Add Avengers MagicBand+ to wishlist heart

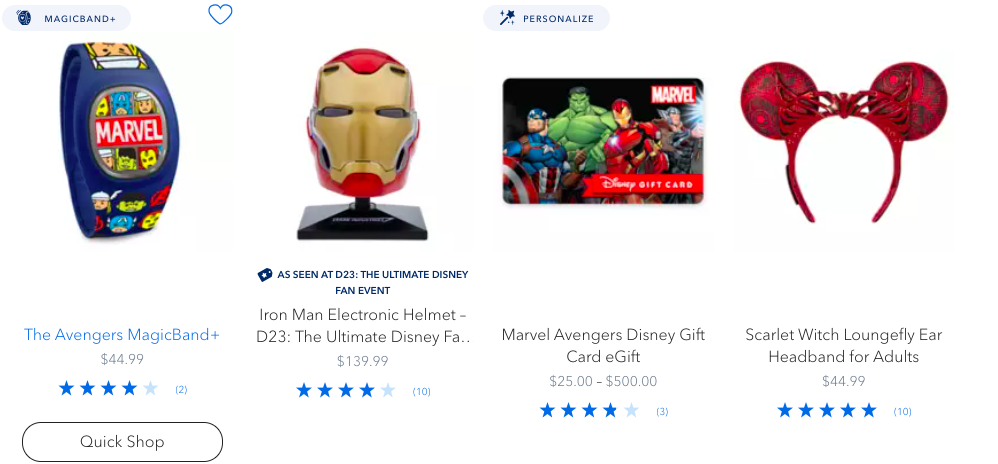220,14
